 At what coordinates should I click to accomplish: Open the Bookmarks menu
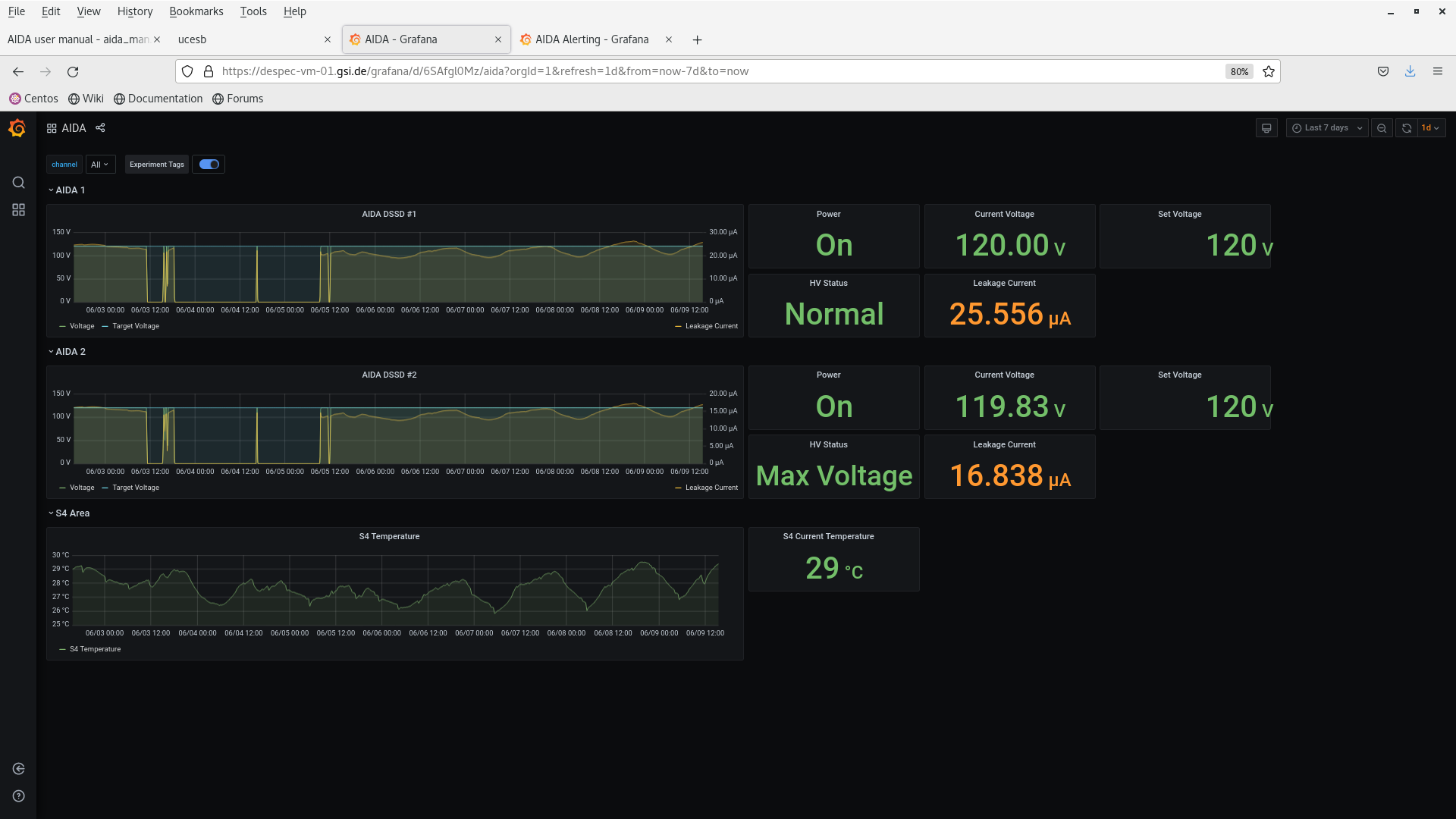point(196,11)
